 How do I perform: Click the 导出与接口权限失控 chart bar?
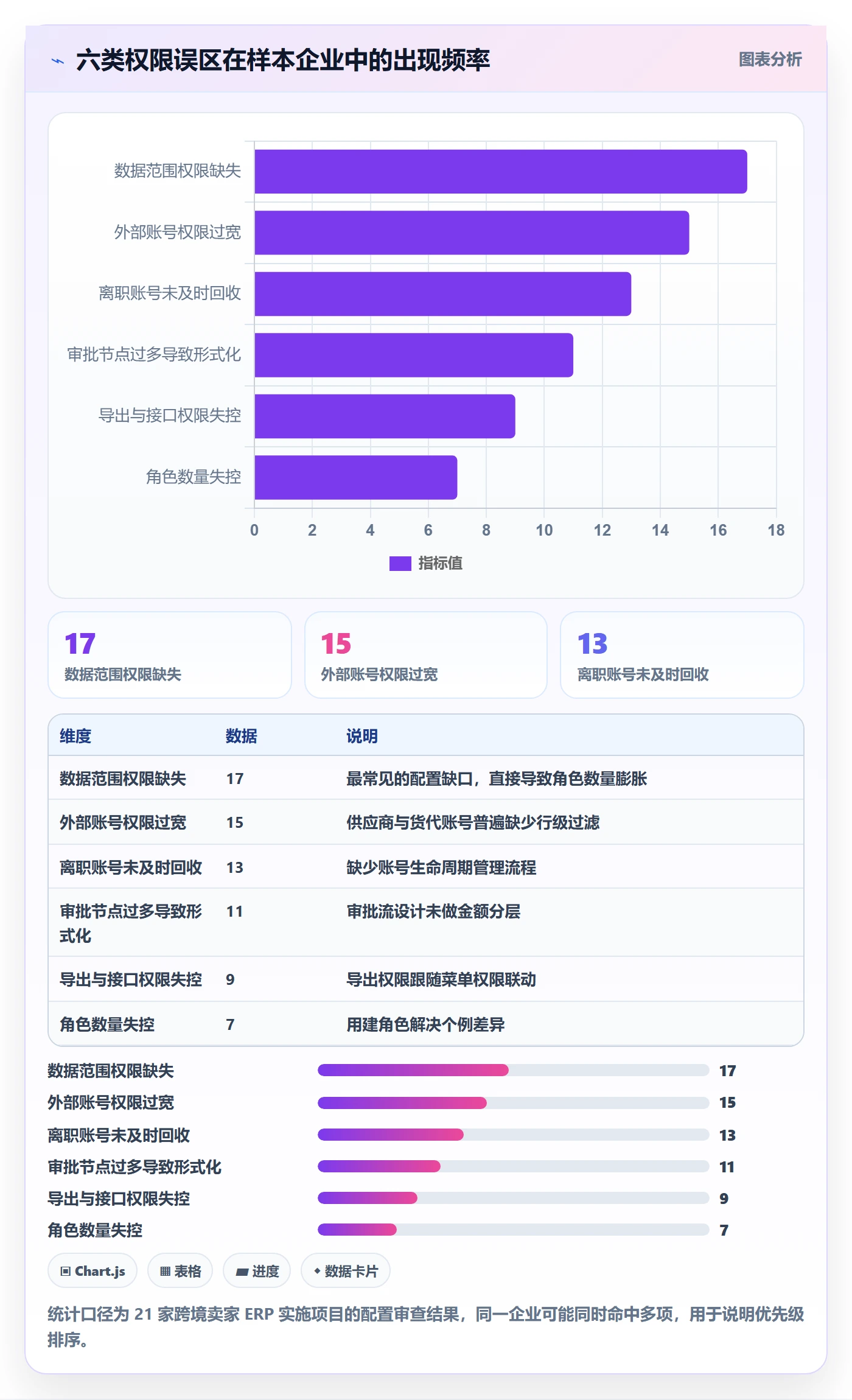tap(385, 416)
